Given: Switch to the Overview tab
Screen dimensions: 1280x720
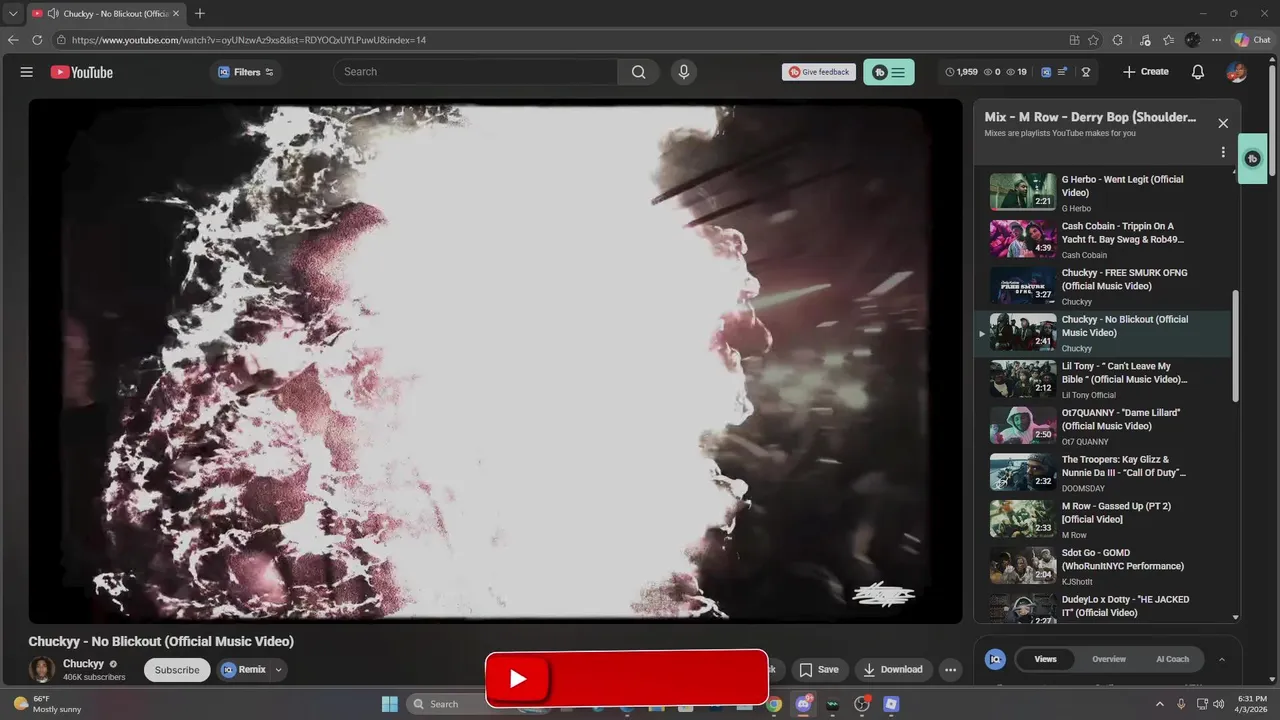Looking at the screenshot, I should (x=1109, y=659).
